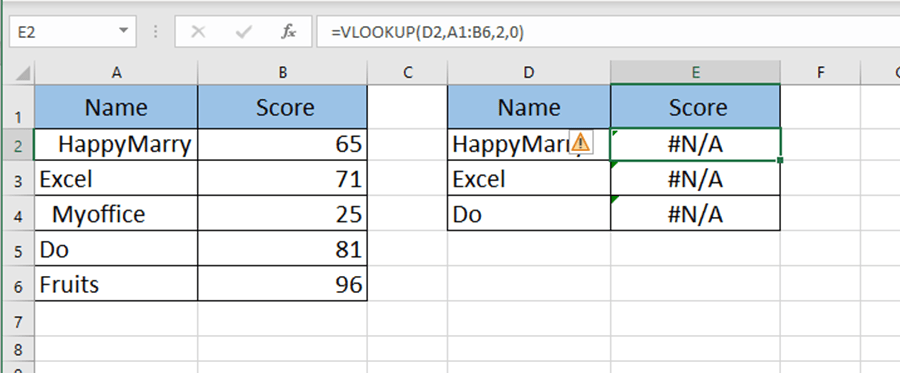
Task: Click the Myoffice cell
Action: coord(117,213)
